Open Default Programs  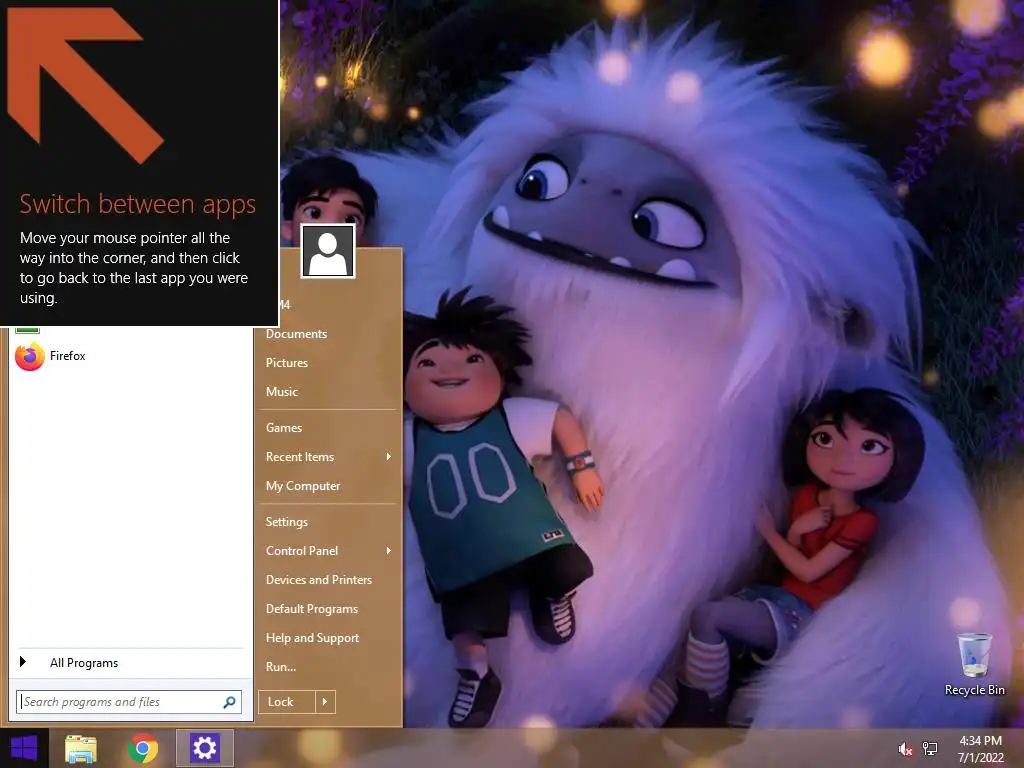coord(312,609)
